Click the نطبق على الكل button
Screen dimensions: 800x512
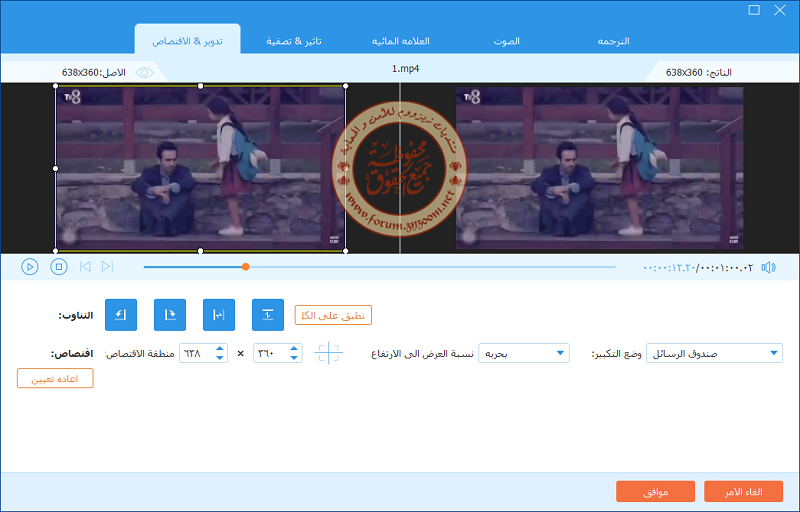click(x=333, y=315)
